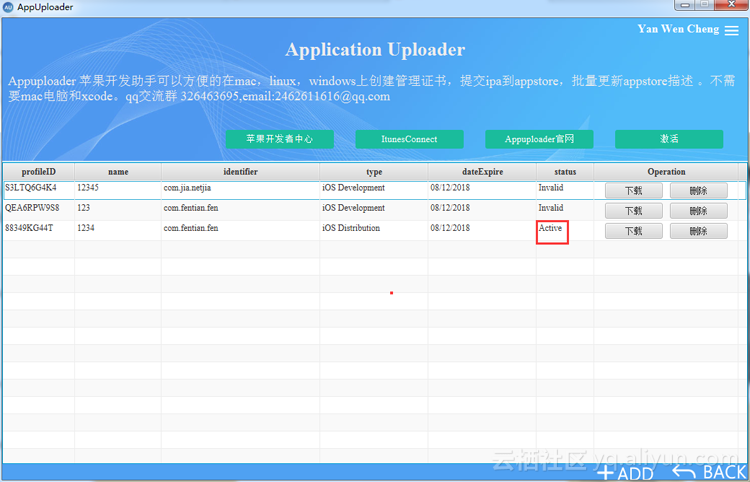Click the 激活 activation button
The height and width of the screenshot is (482, 750).
pyautogui.click(x=669, y=139)
